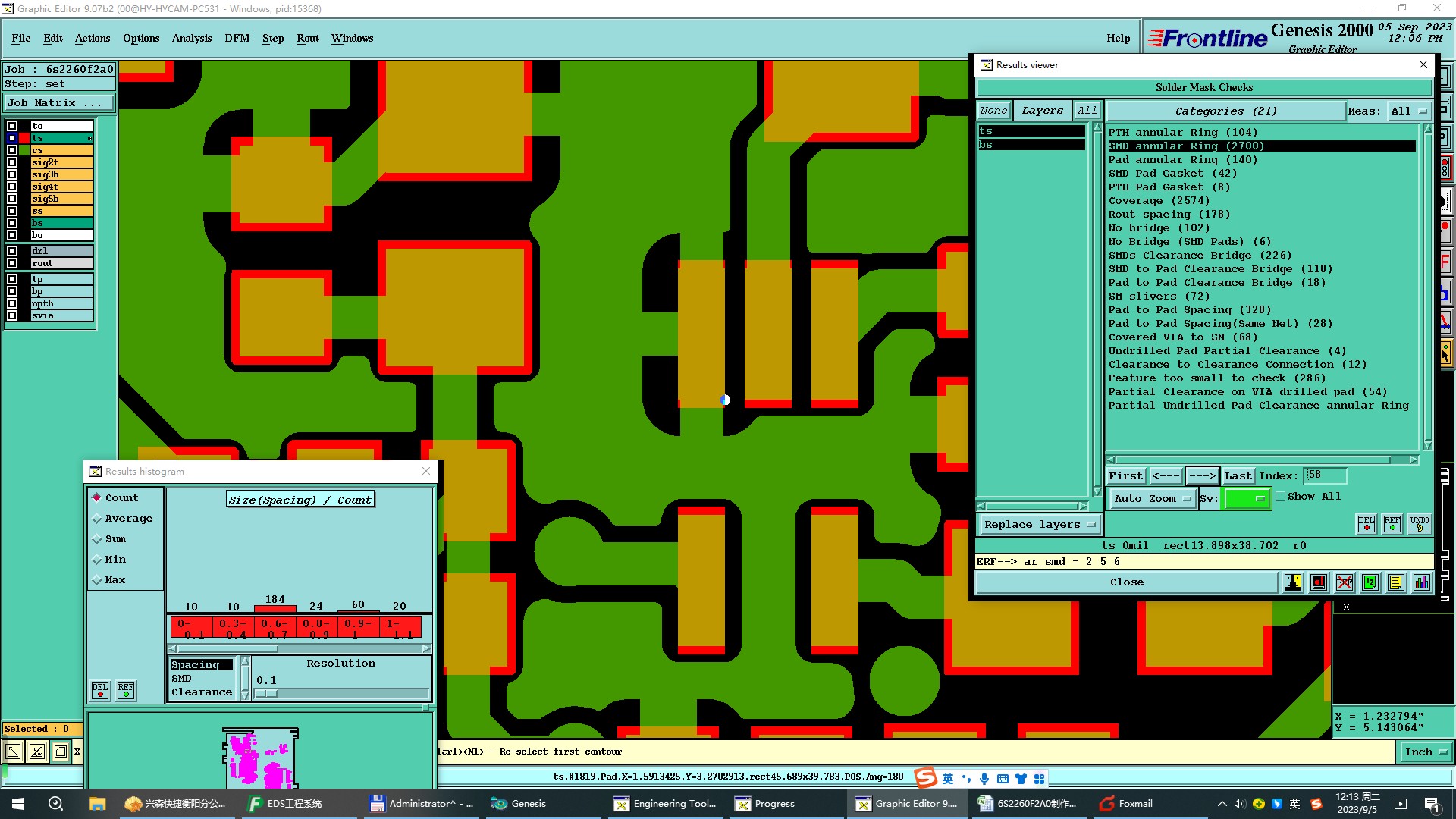Expand the Replace layers dropdown
The width and height of the screenshot is (1456, 819).
click(x=1038, y=524)
